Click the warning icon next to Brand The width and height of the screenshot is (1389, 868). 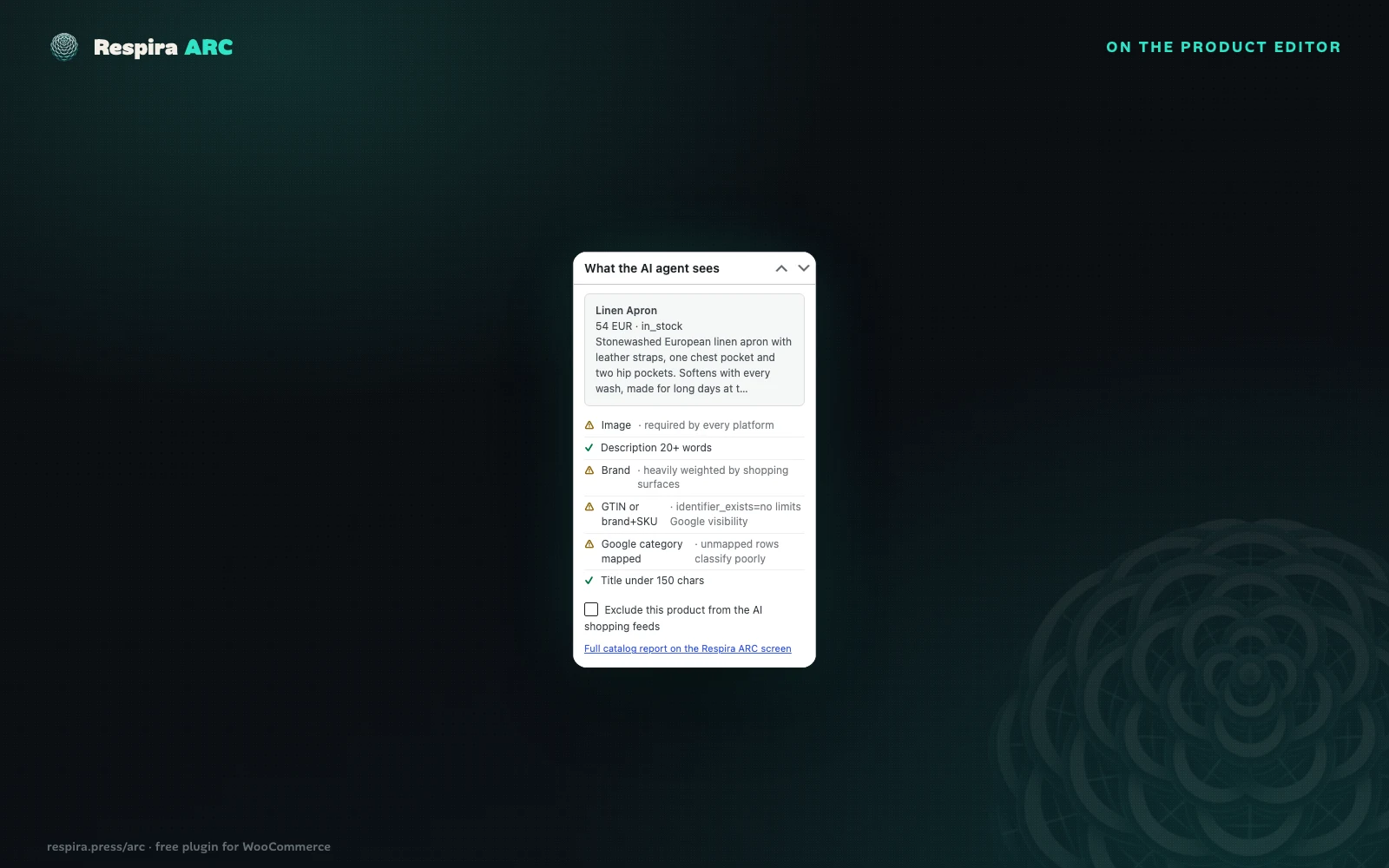(589, 470)
